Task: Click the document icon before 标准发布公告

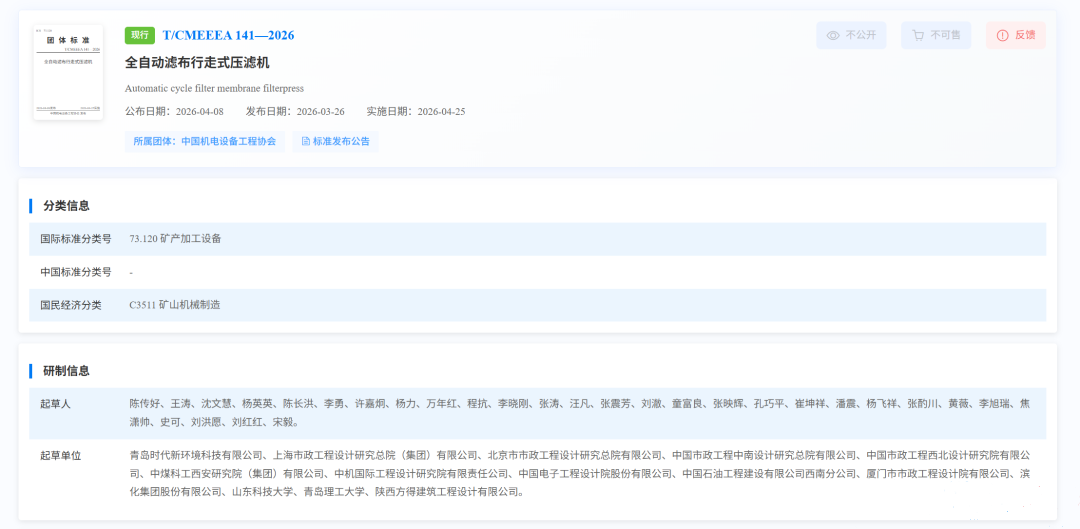Action: 306,141
